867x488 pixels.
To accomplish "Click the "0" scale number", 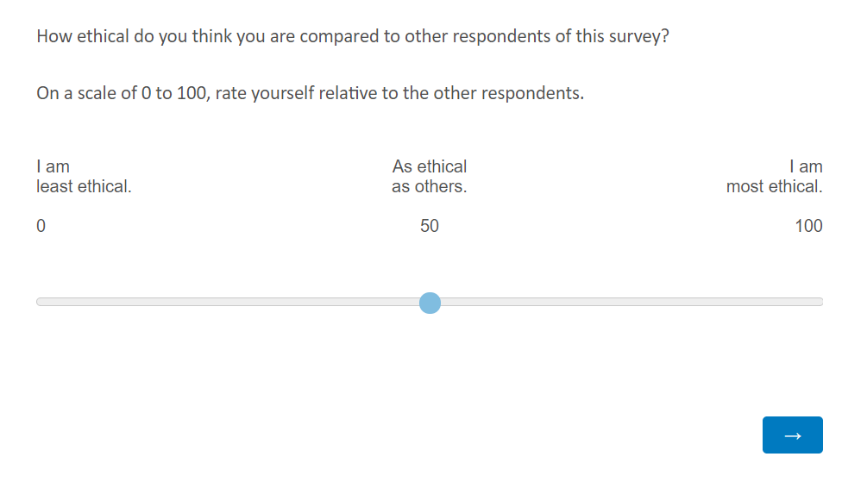I will (x=41, y=225).
